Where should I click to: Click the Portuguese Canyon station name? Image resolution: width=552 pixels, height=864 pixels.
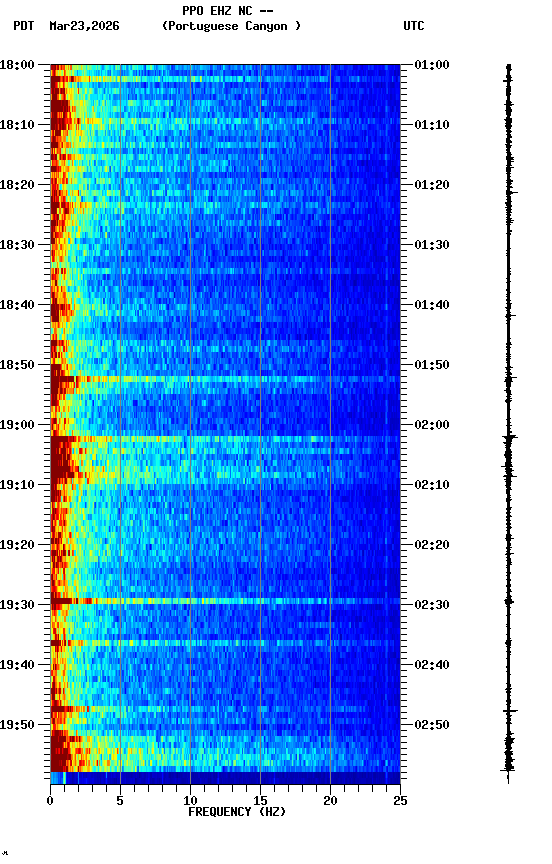(231, 26)
